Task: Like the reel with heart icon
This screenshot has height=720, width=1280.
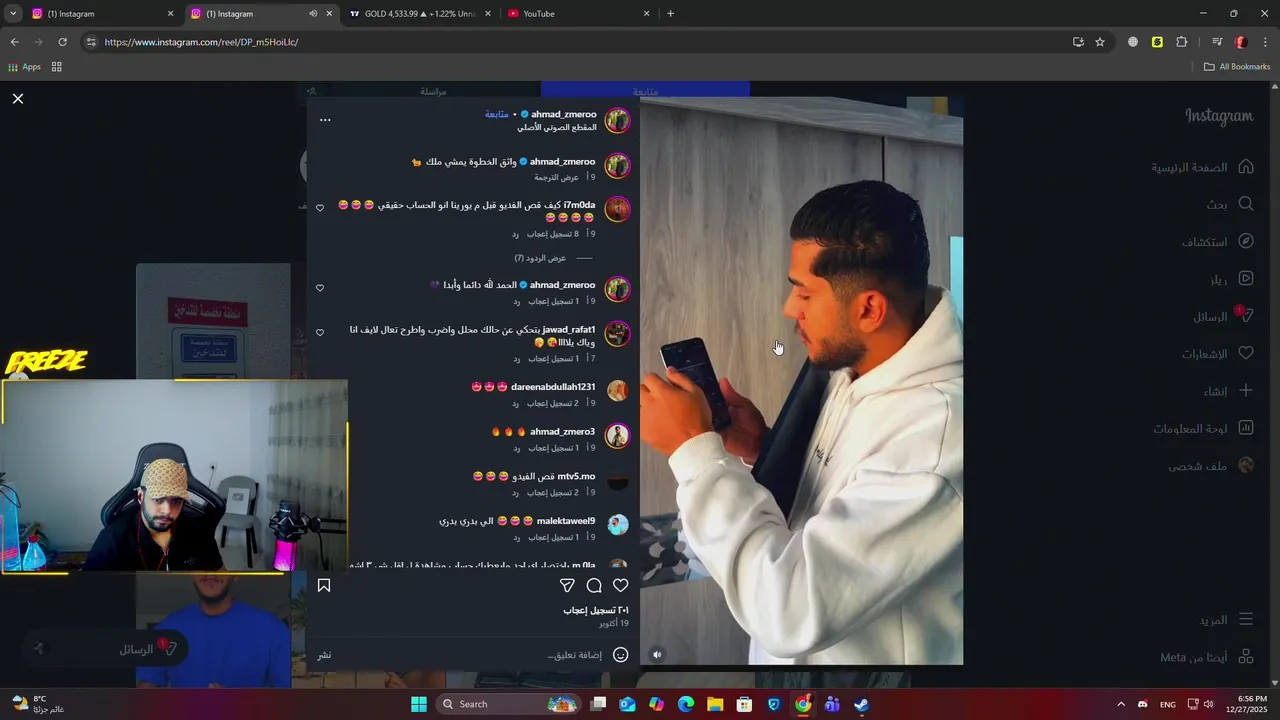Action: pos(620,586)
